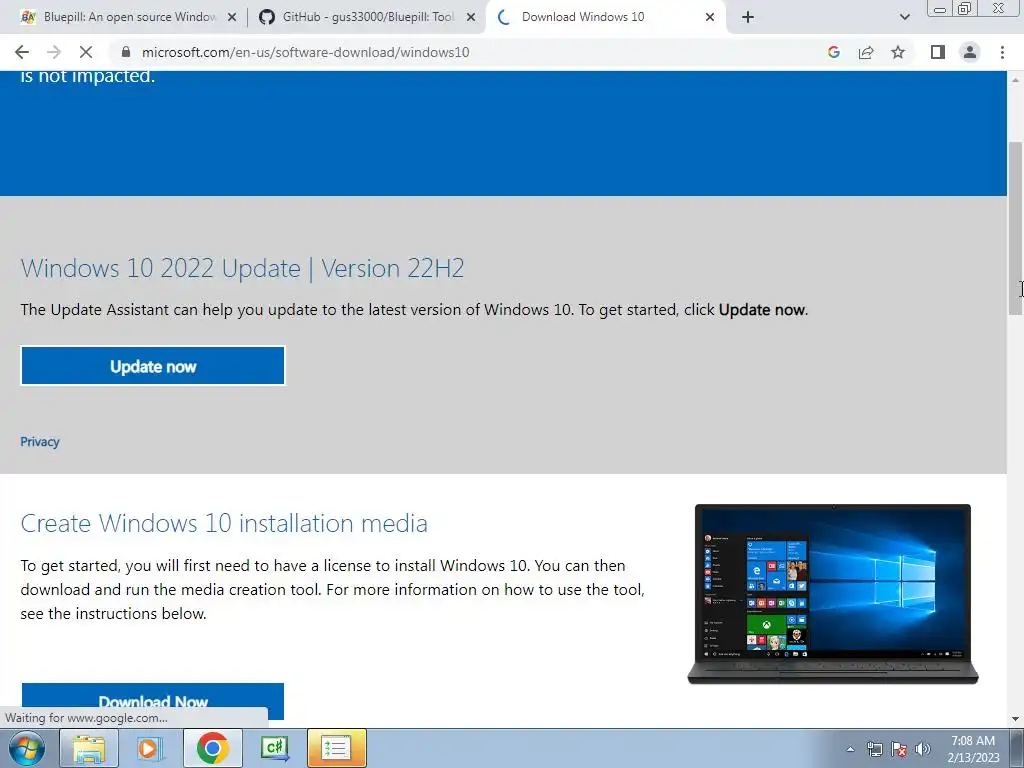Image resolution: width=1024 pixels, height=768 pixels.
Task: Switch to the GitHub gus33000/Bluepill tab
Action: tap(368, 18)
